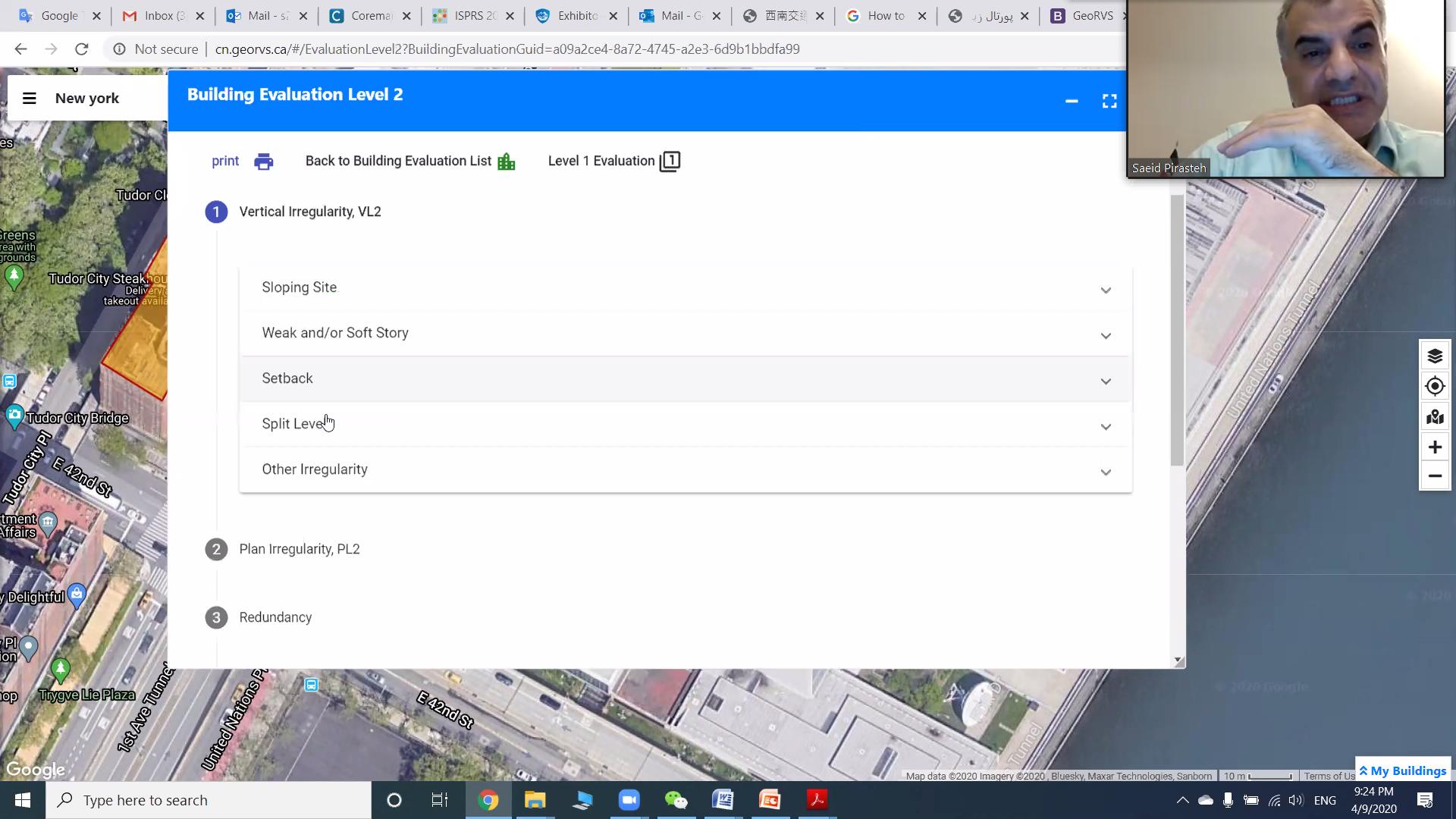The height and width of the screenshot is (819, 1456).
Task: Open the map layers icon
Action: 1434,356
